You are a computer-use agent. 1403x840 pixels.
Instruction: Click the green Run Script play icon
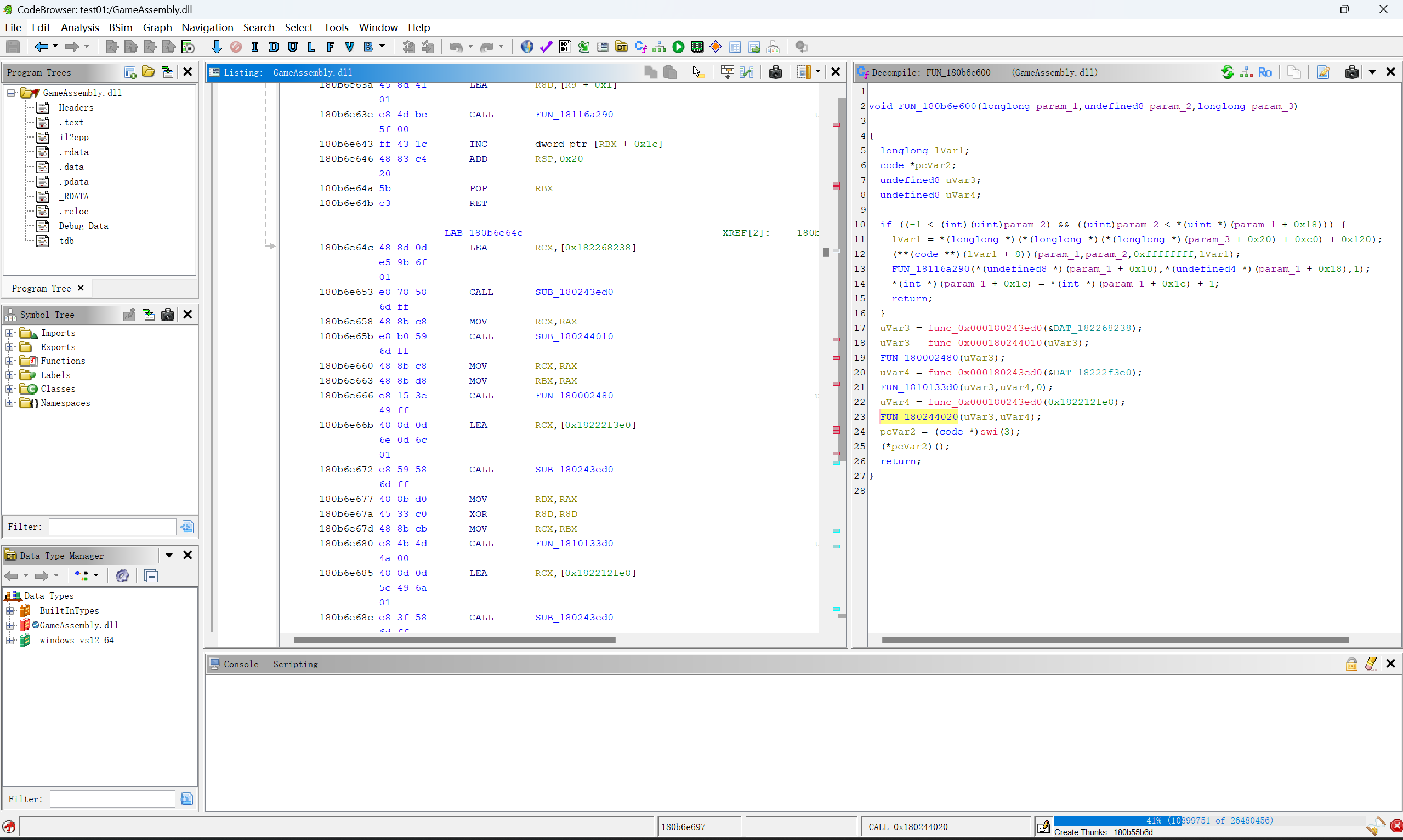(x=678, y=47)
